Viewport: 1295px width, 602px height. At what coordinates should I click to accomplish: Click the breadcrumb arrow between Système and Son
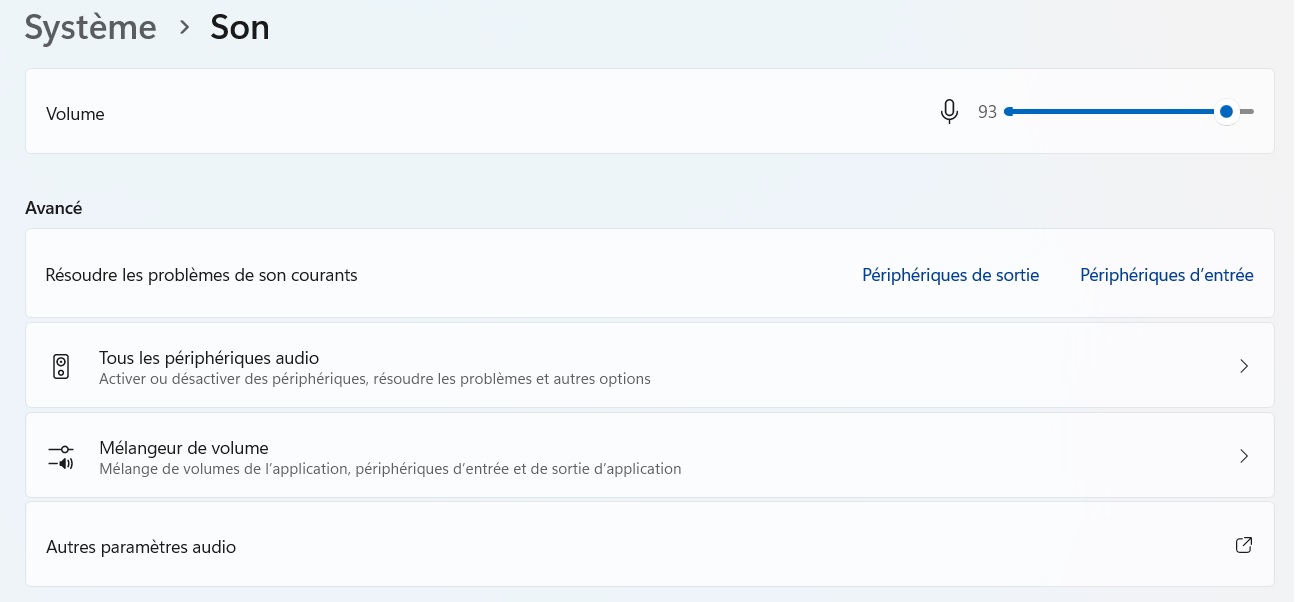click(184, 28)
